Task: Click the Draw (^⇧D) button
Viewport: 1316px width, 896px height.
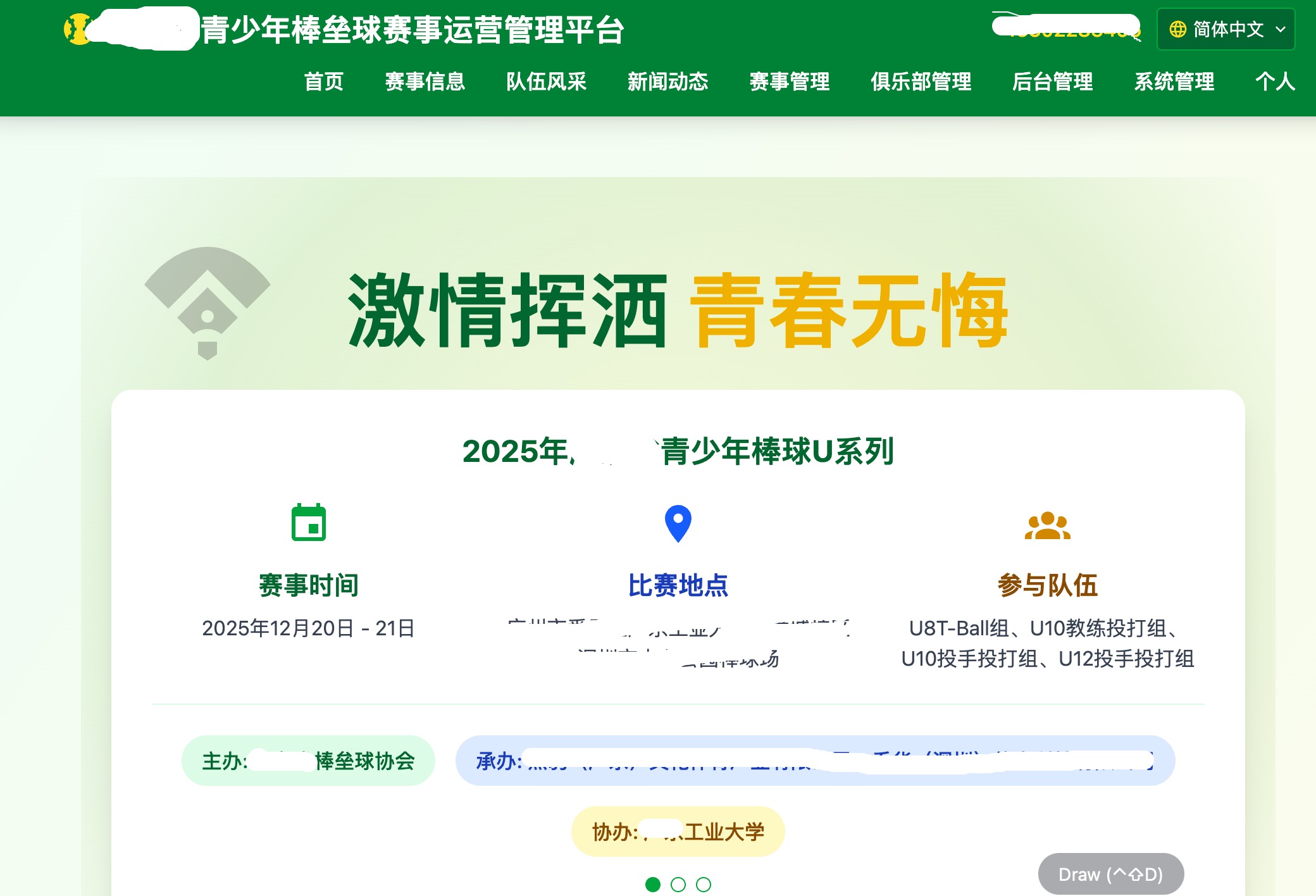Action: click(x=1110, y=874)
